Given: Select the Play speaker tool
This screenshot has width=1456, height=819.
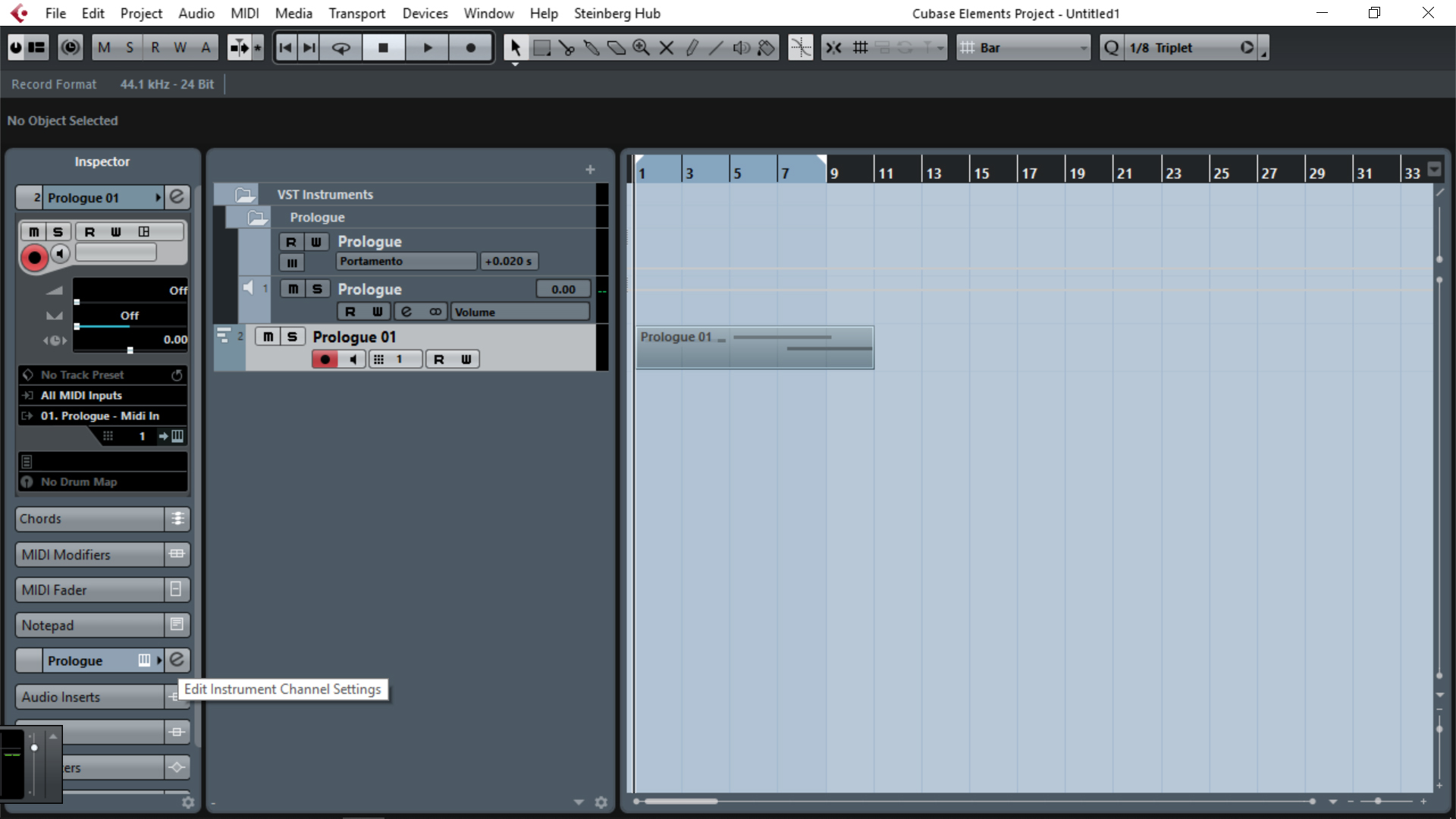Looking at the screenshot, I should coord(742,48).
